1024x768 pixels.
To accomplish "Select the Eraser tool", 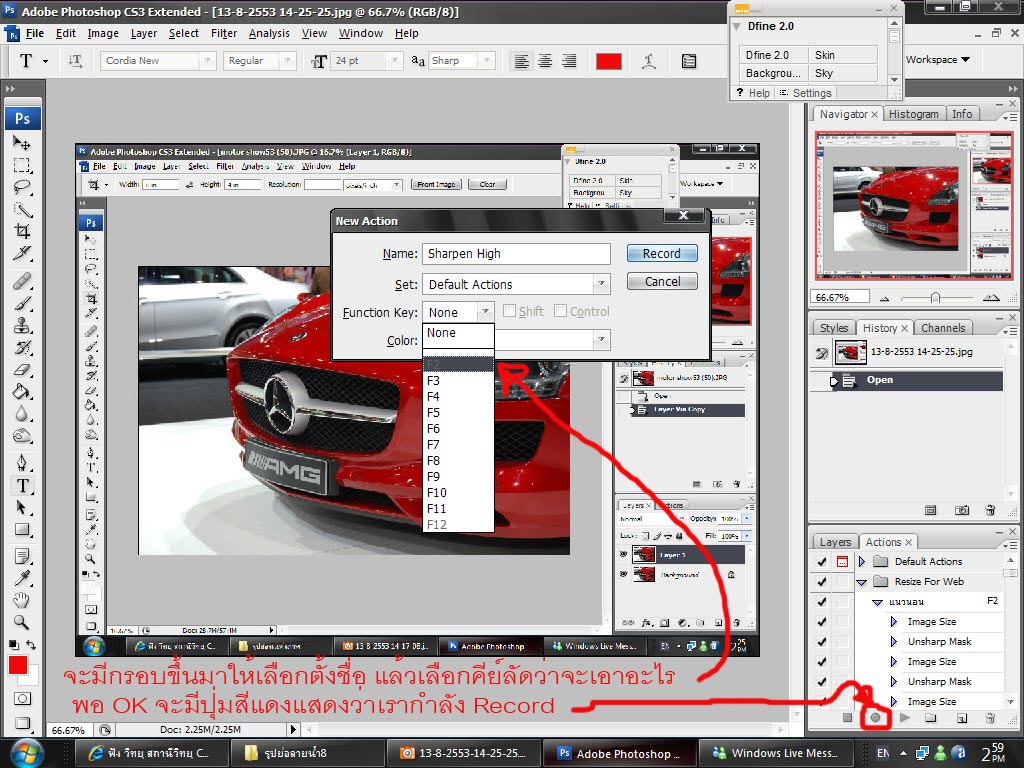I will click(22, 370).
